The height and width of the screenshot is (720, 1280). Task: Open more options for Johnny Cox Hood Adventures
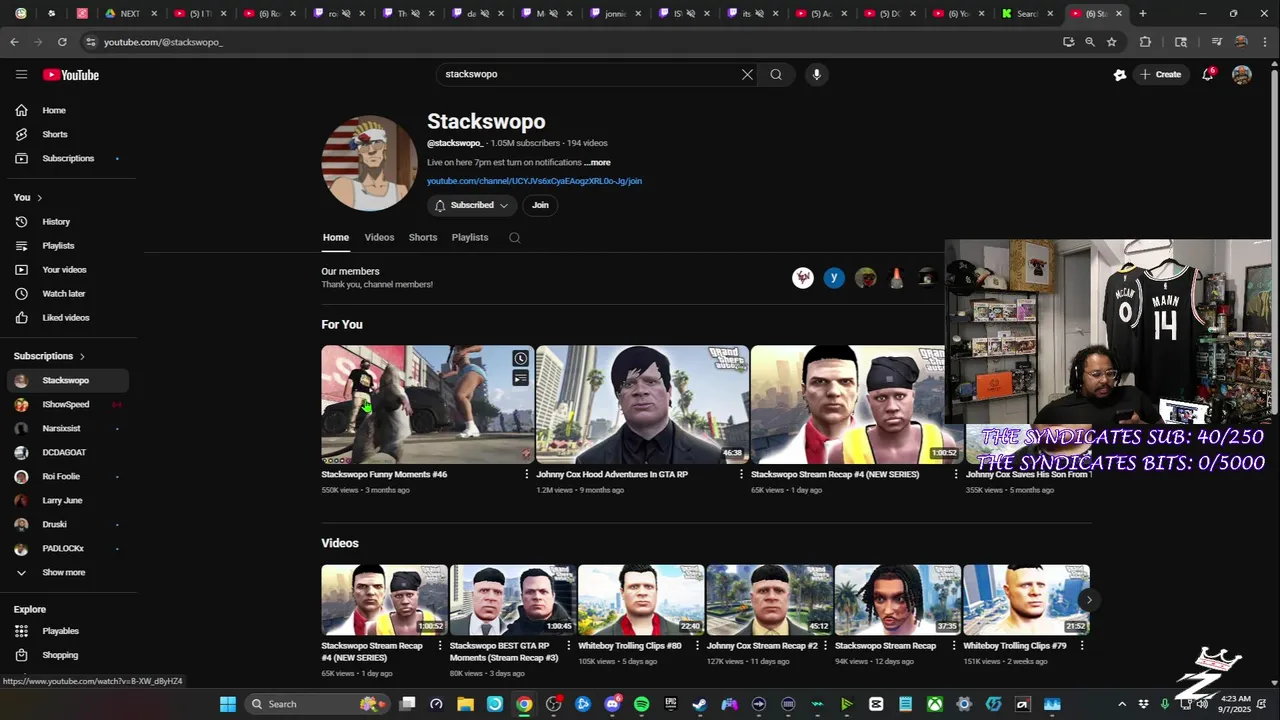coord(742,474)
